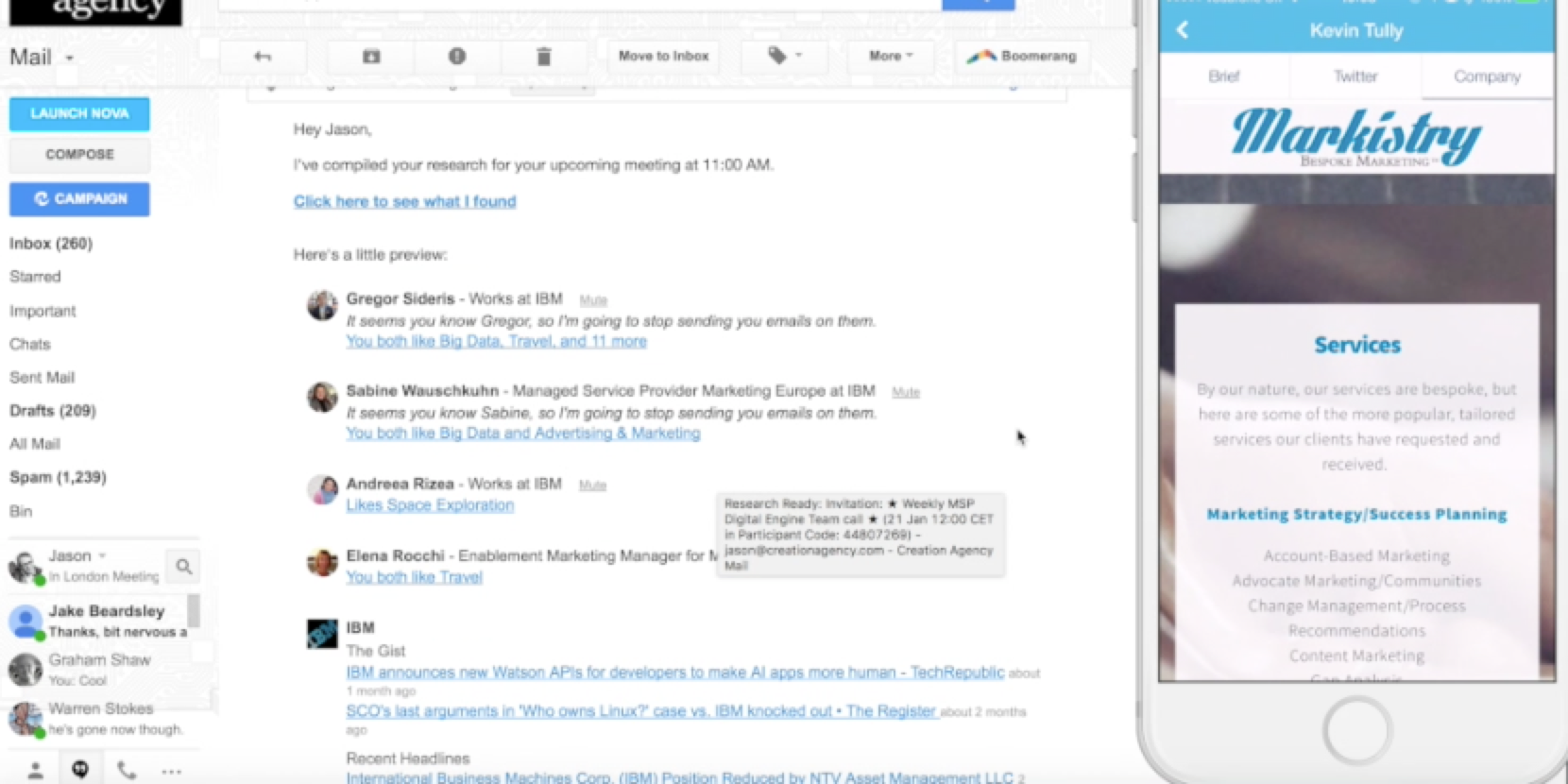Screen dimensions: 1568x784
Task: Tap the back chevron on phone screen
Action: (x=1183, y=30)
